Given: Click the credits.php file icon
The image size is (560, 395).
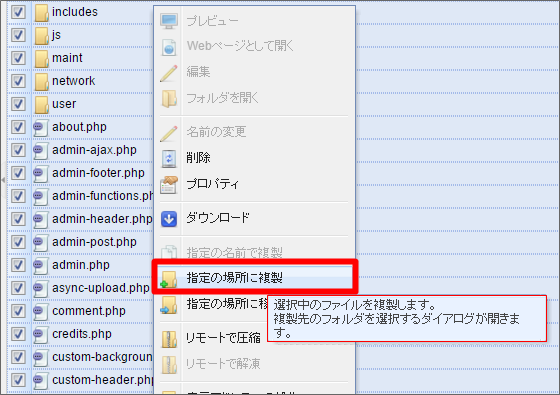Looking at the screenshot, I should [40, 334].
